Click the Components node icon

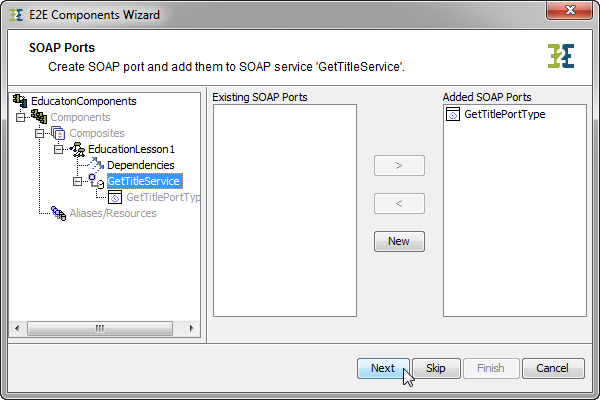(38, 117)
